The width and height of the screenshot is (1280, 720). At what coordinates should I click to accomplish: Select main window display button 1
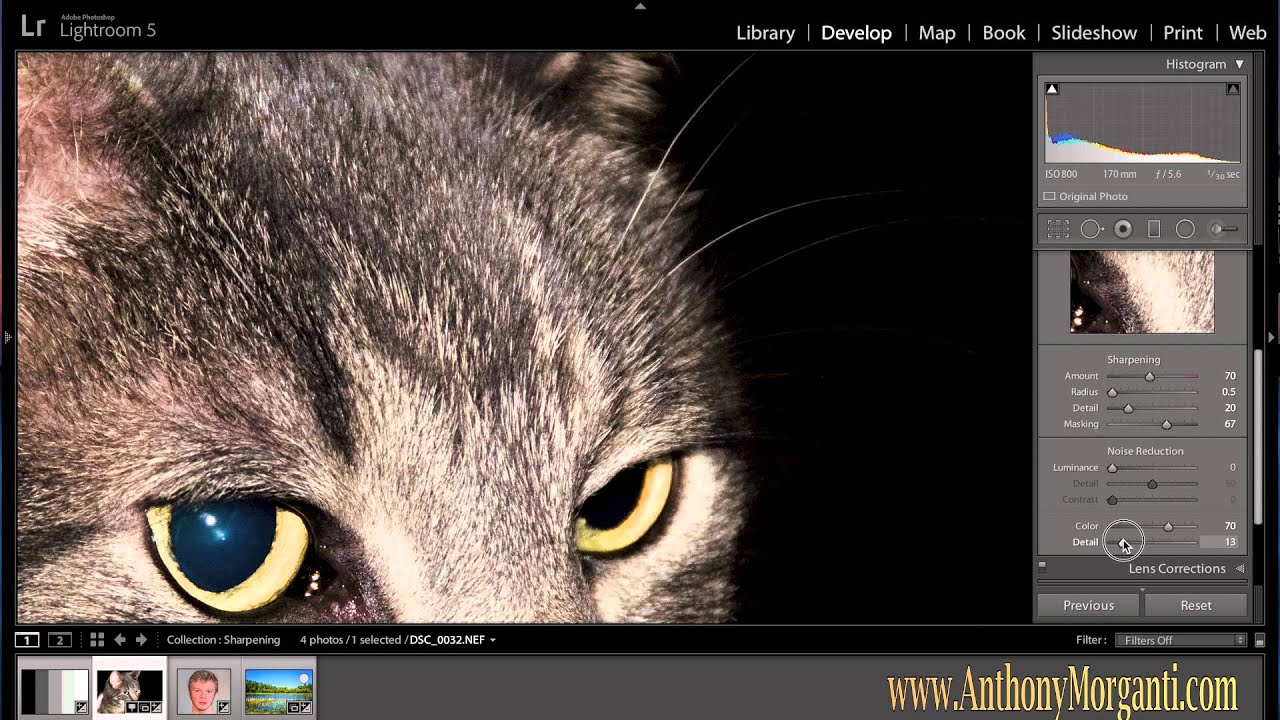coord(27,640)
